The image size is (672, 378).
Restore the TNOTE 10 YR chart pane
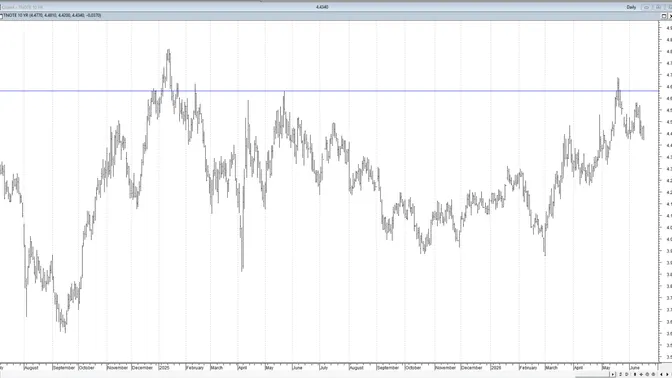pos(664,16)
